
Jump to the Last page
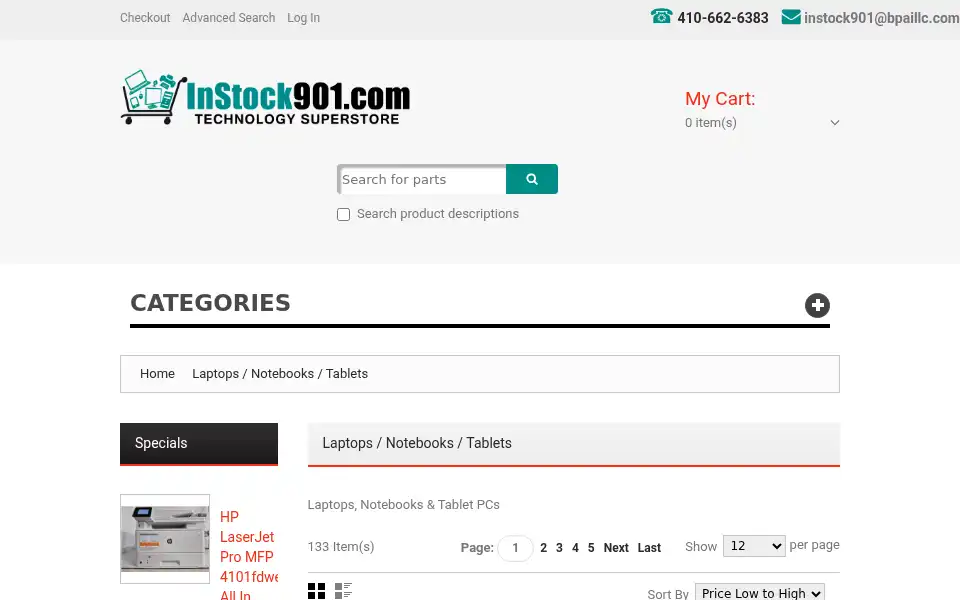click(x=649, y=547)
